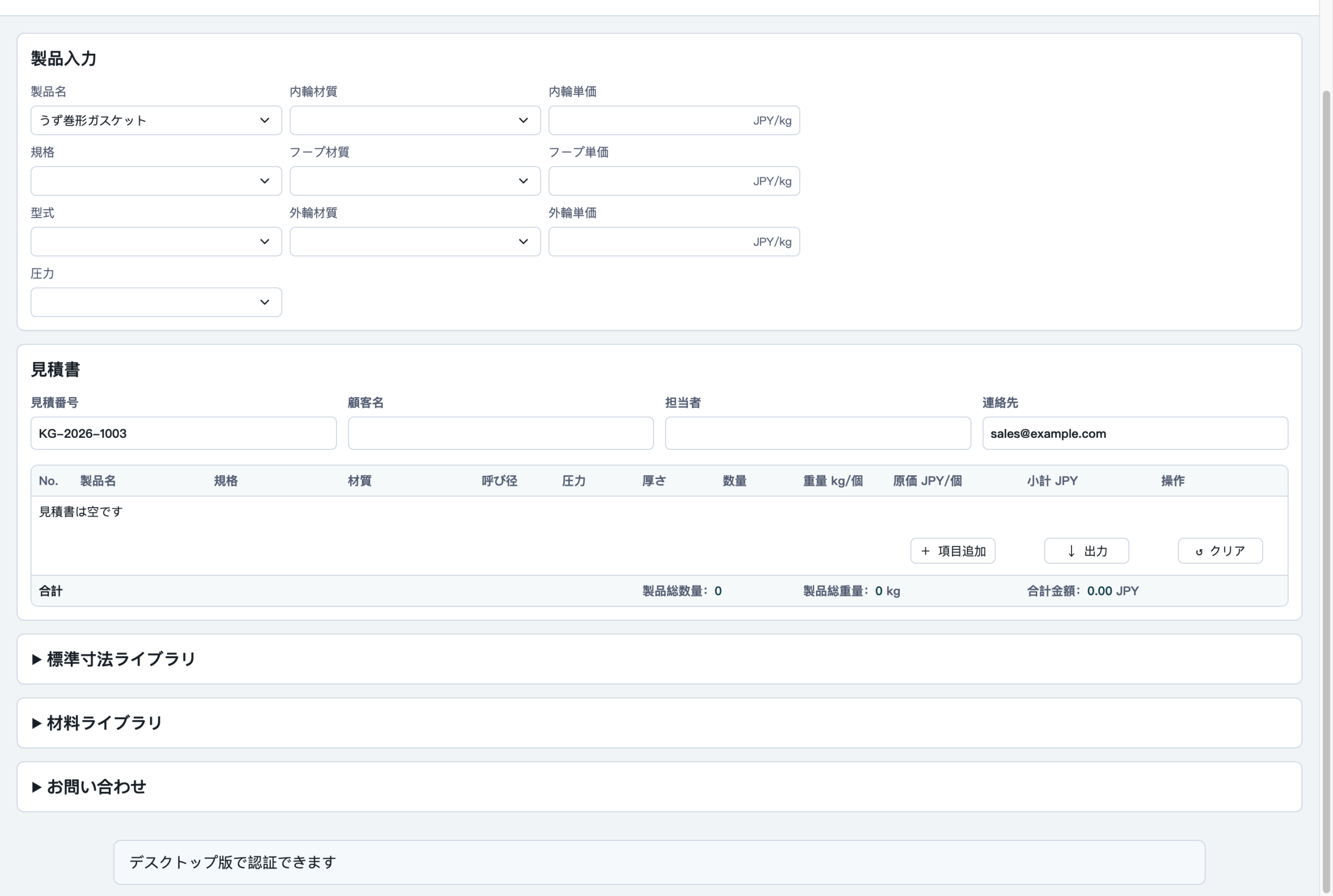
Task: Focus the フープ単価 JPY/kg field
Action: (x=674, y=181)
